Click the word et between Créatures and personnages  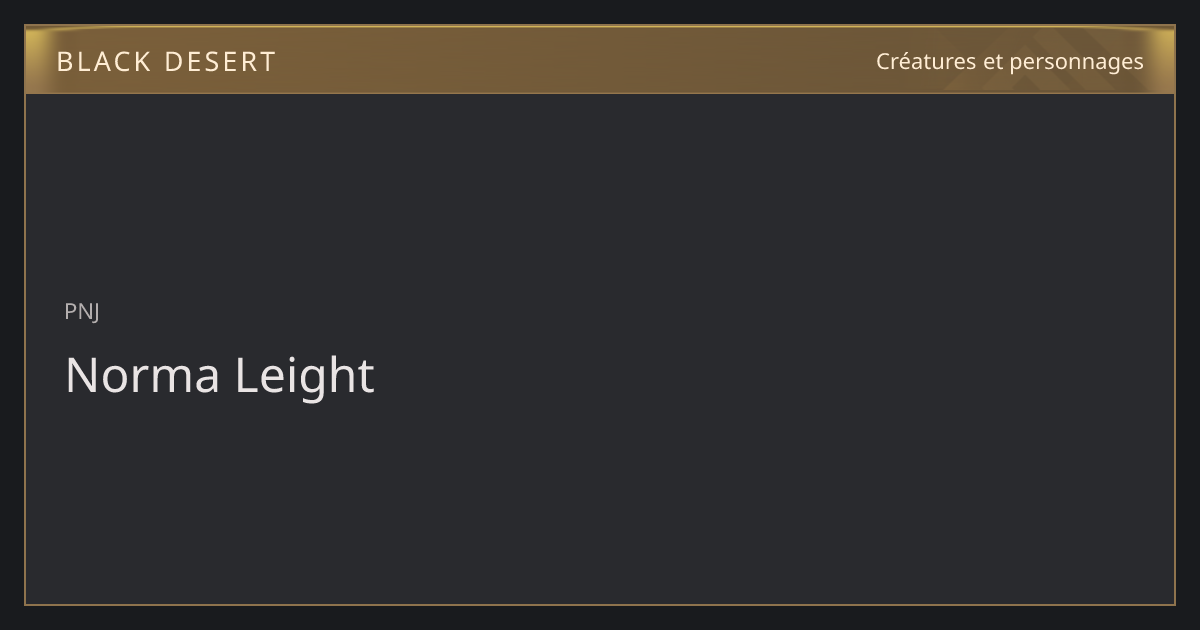coord(993,62)
